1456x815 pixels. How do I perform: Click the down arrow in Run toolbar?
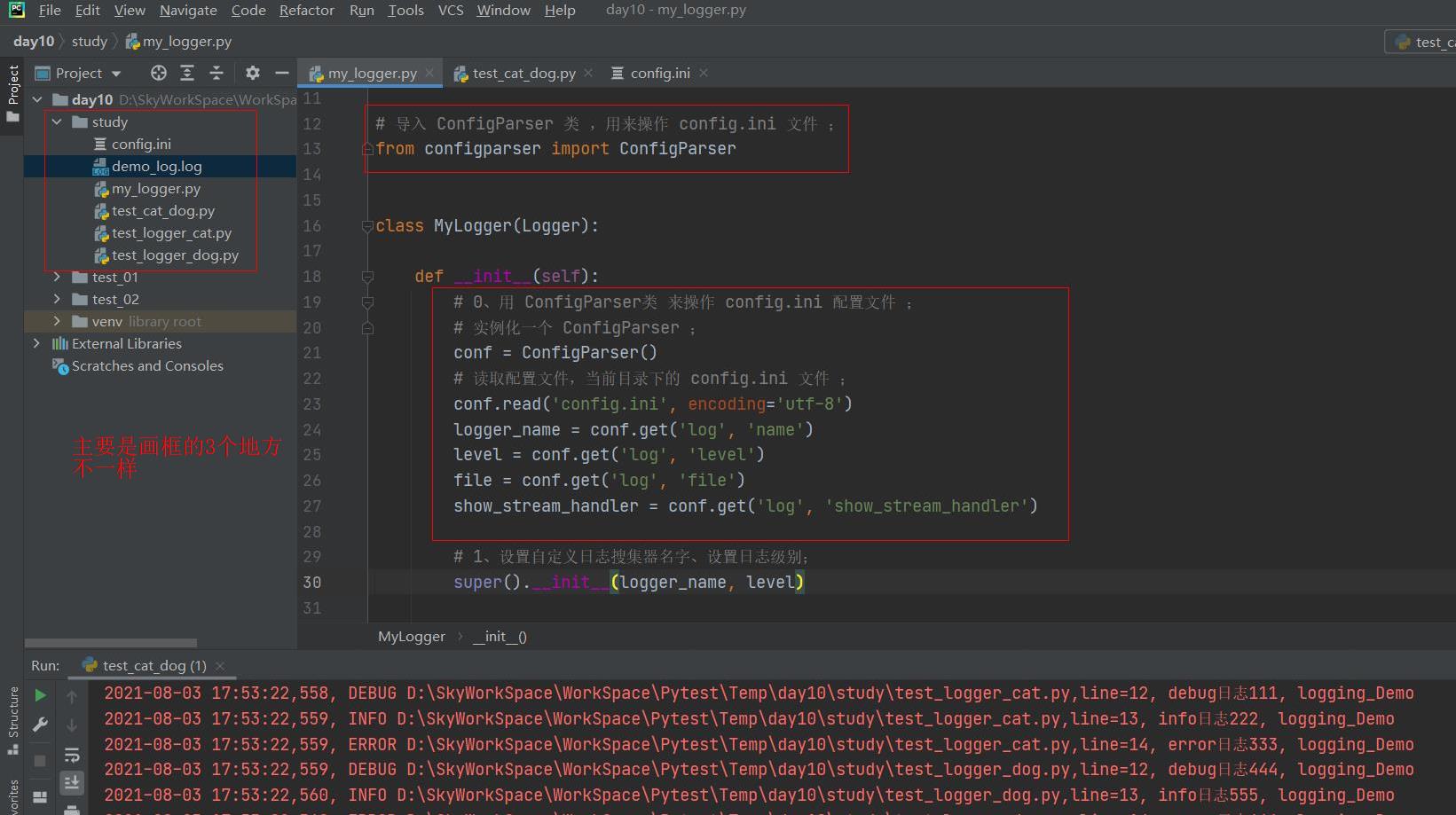(72, 725)
